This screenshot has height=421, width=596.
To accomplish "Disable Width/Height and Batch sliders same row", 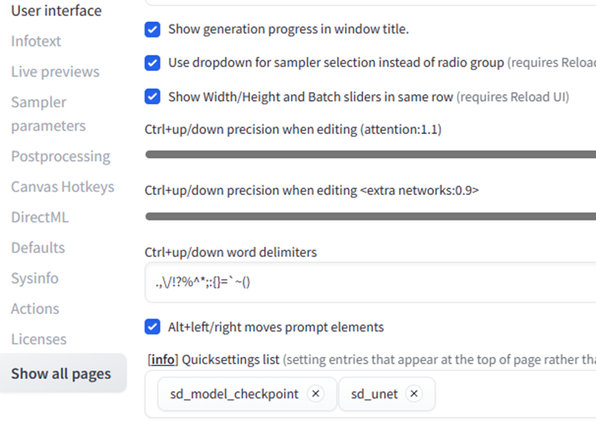I will [x=152, y=97].
